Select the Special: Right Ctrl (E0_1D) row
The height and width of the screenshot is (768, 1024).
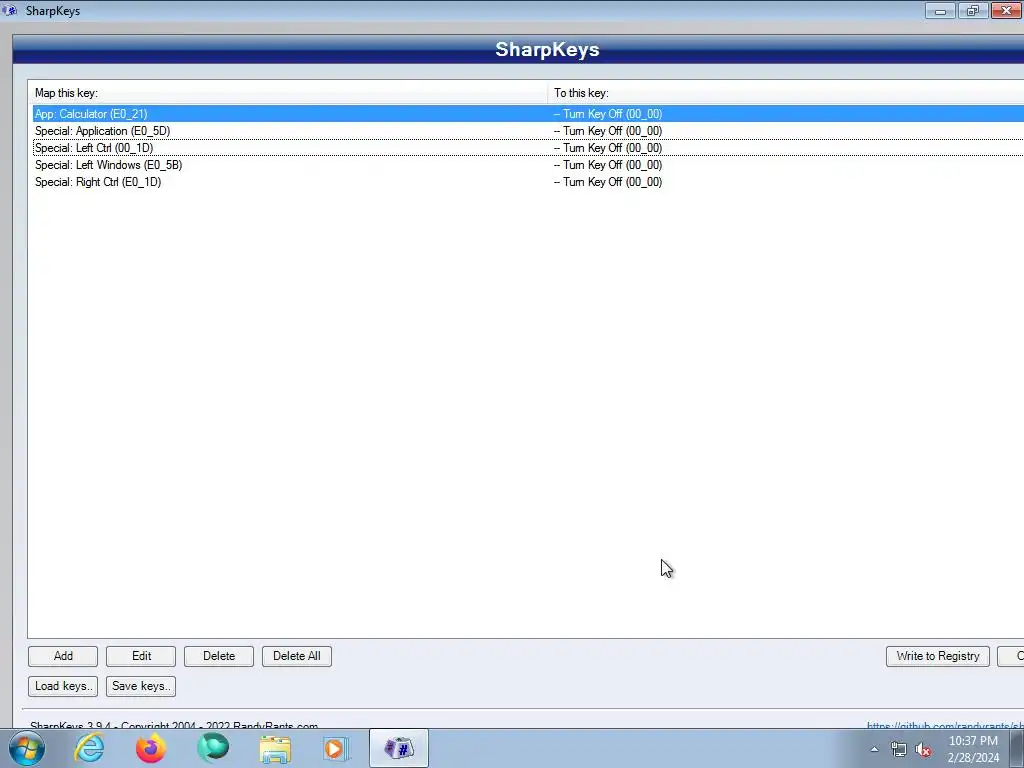click(528, 182)
